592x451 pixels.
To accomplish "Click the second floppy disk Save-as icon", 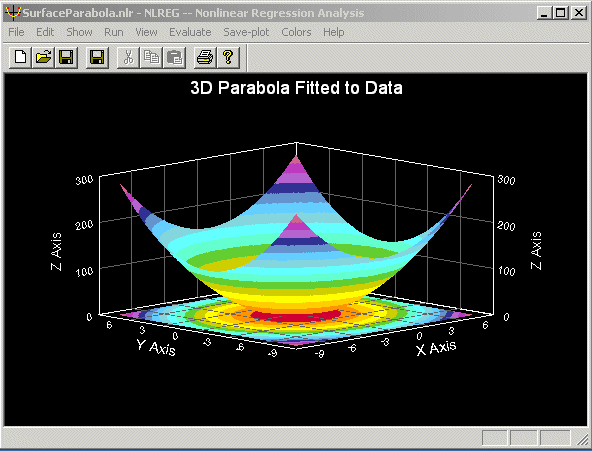I will point(97,57).
